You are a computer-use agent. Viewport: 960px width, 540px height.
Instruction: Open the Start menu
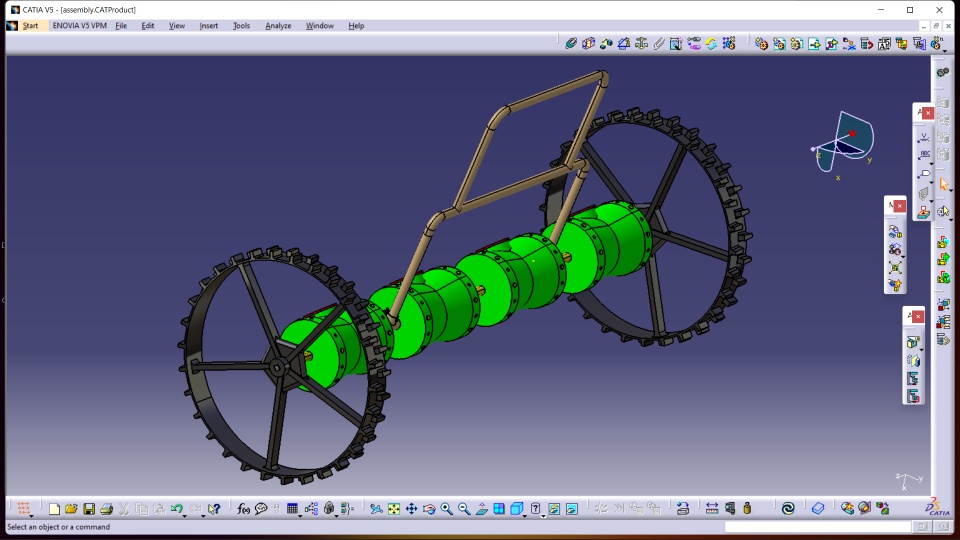tap(30, 26)
